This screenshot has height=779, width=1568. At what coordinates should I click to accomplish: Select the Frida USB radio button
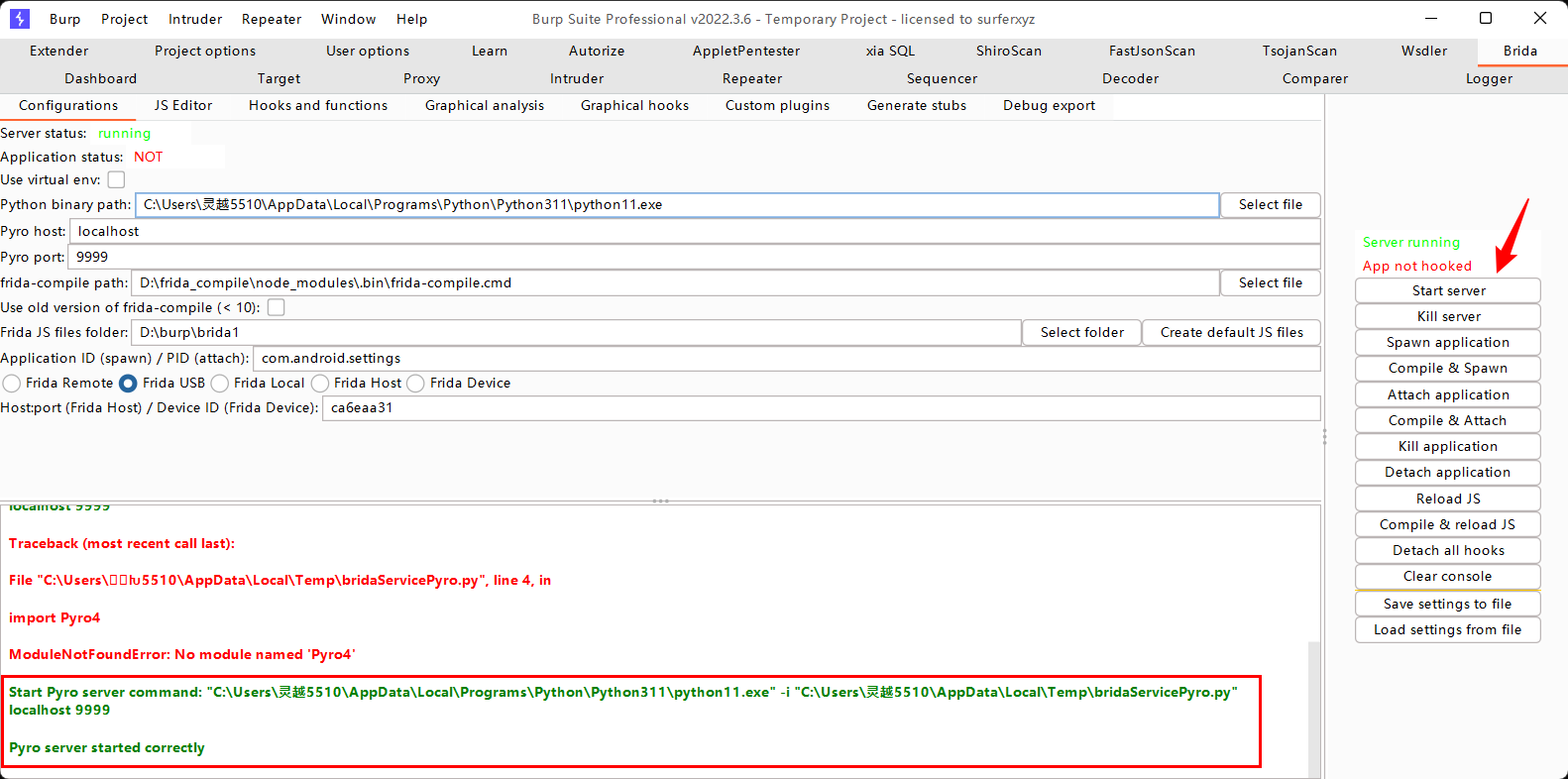128,383
